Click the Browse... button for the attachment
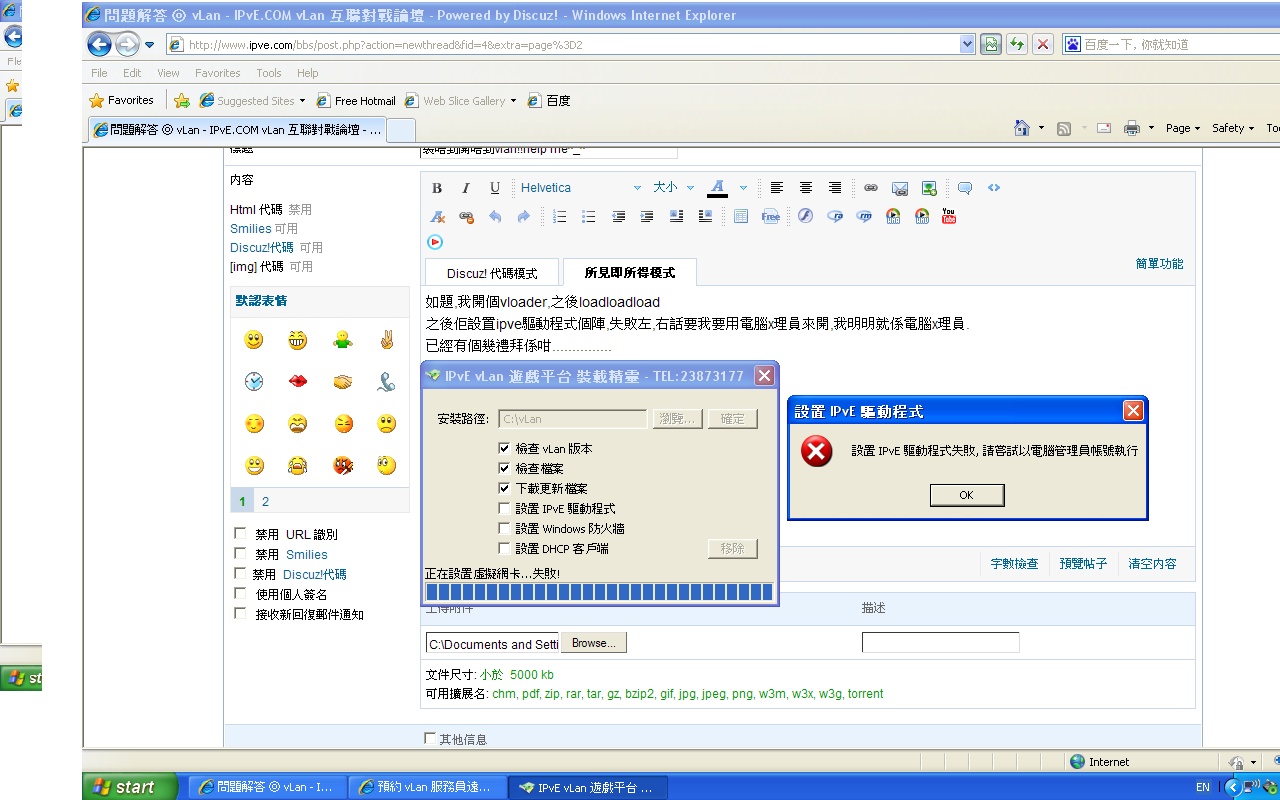Viewport: 1280px width, 800px height. (x=594, y=643)
